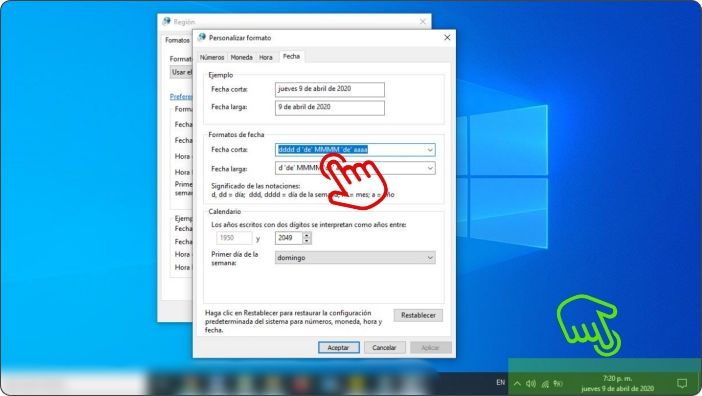Viewport: 702px width, 396px height.
Task: Click the globe icon in Personalizar formato title bar
Action: click(x=202, y=38)
